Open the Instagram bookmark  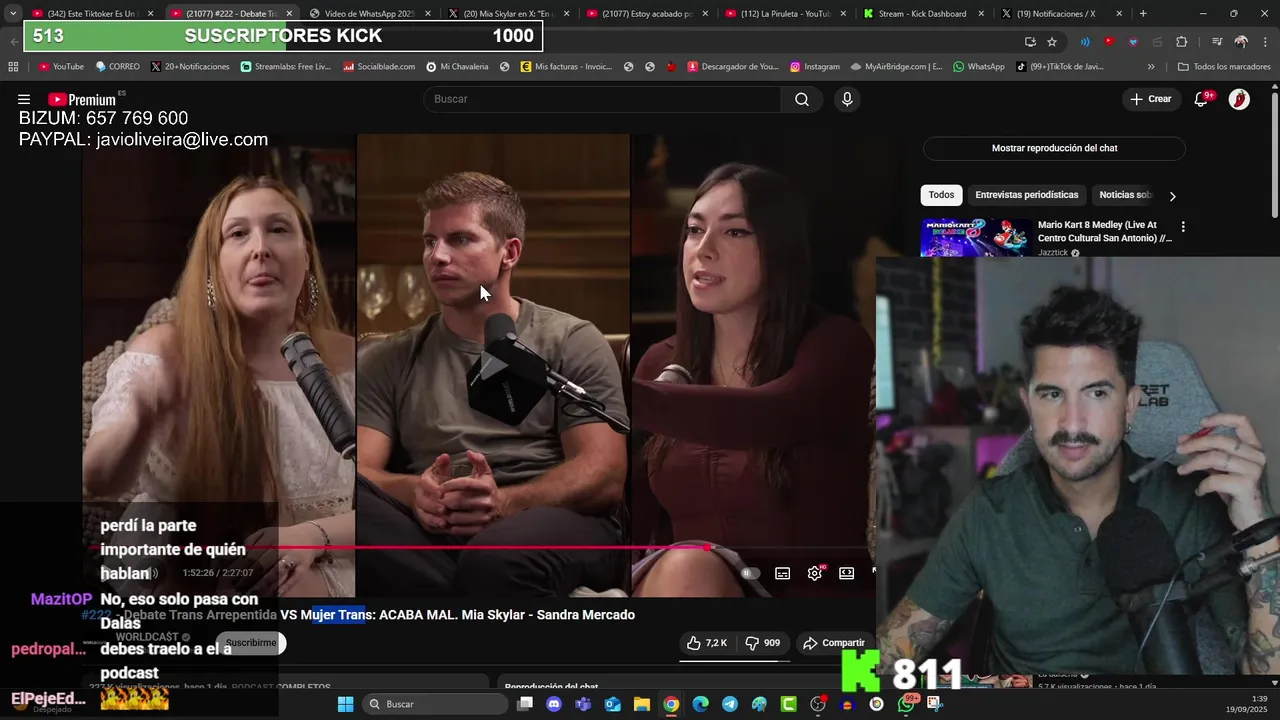point(815,67)
